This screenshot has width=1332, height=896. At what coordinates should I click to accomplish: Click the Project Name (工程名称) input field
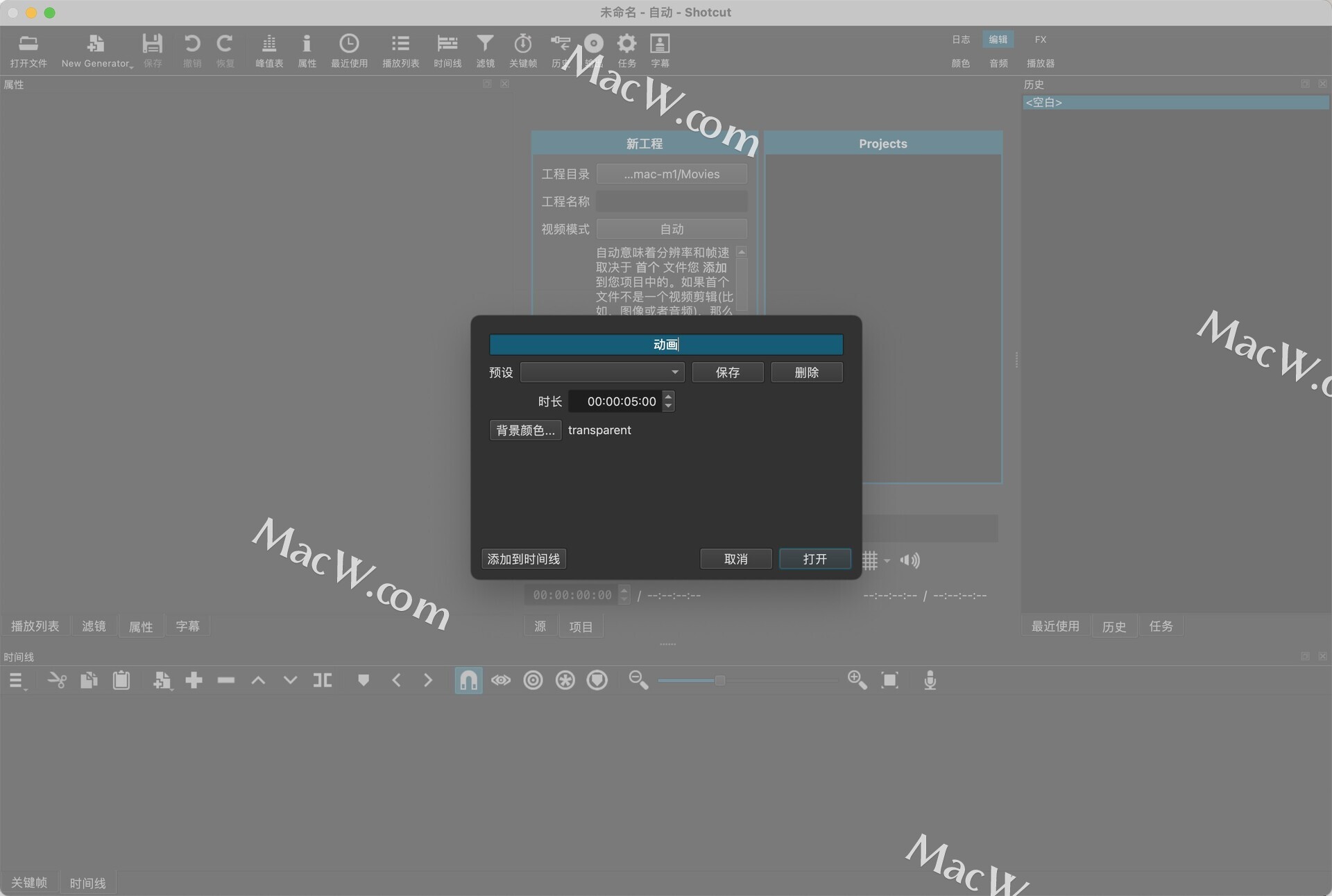(x=672, y=202)
